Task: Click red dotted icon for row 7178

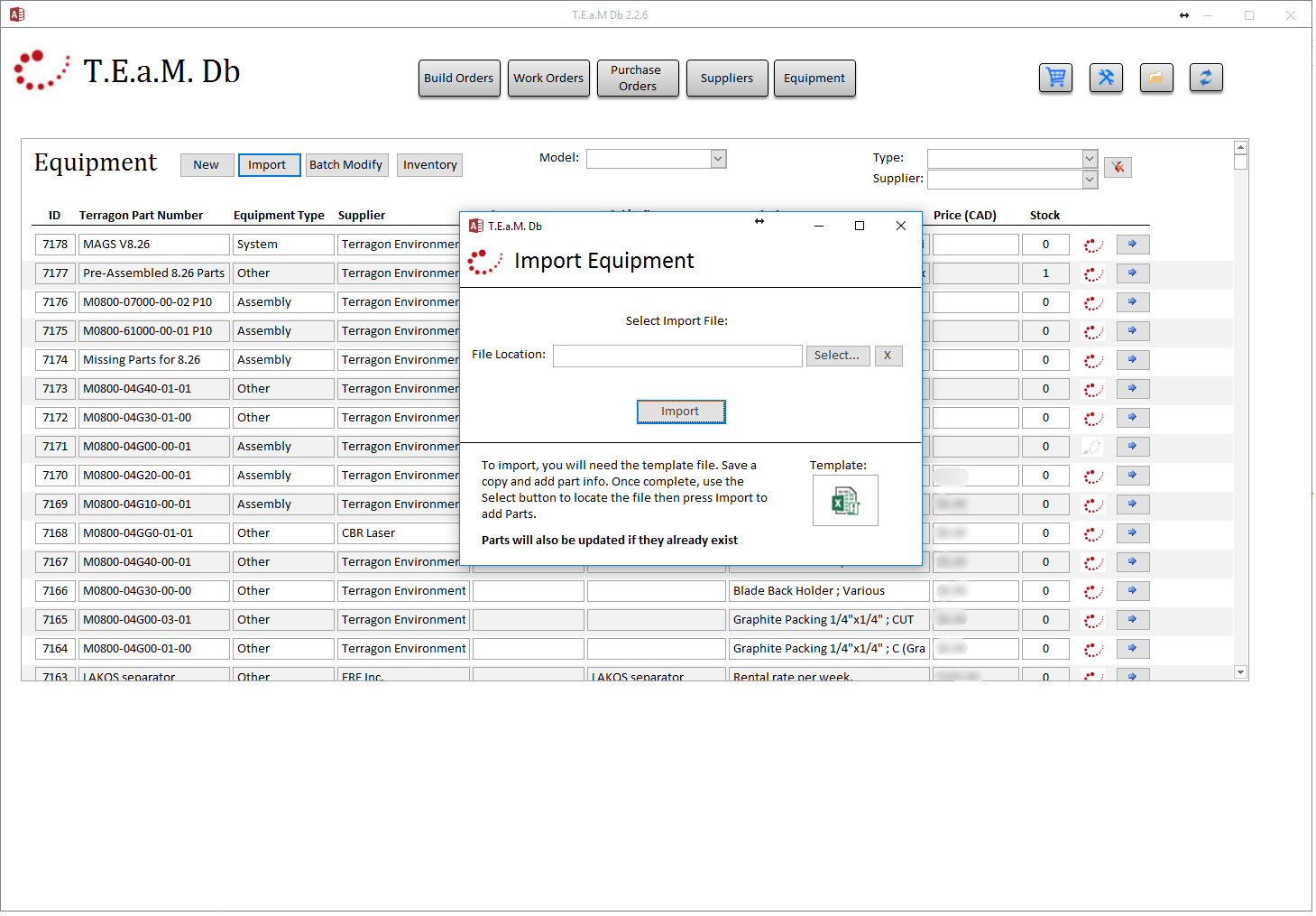Action: (1093, 245)
